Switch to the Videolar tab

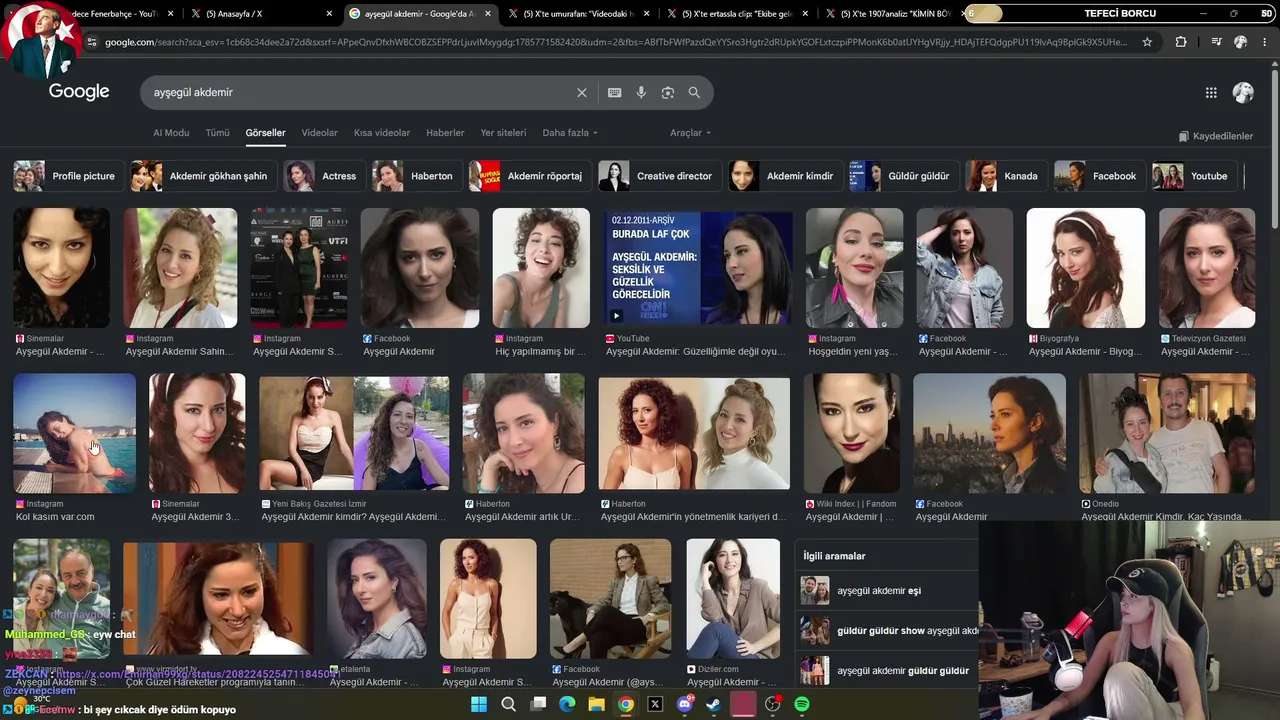point(320,133)
